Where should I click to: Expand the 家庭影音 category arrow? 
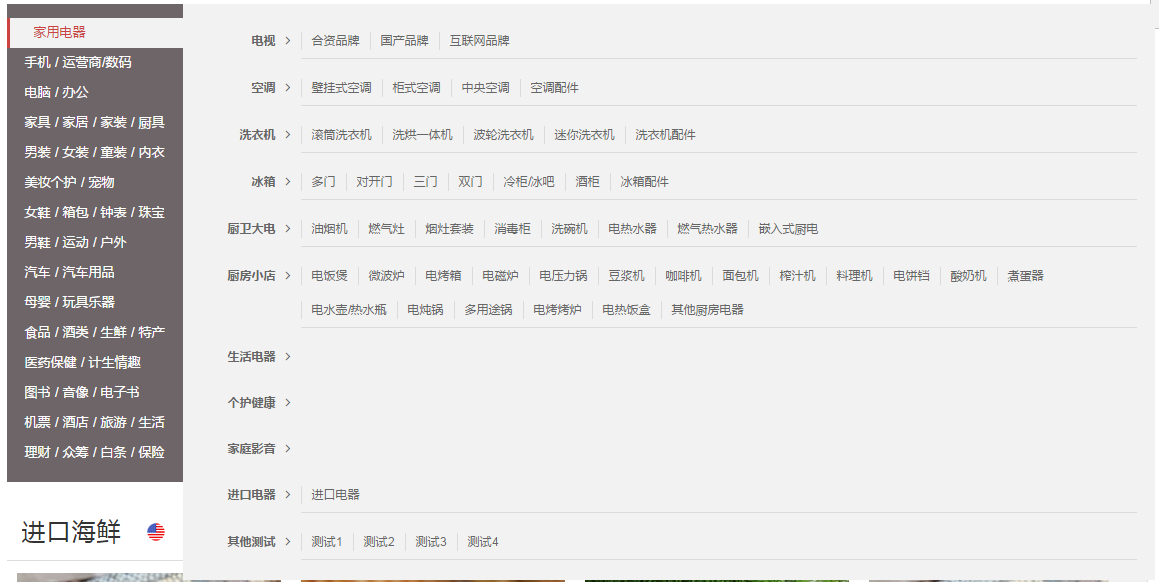[x=288, y=448]
